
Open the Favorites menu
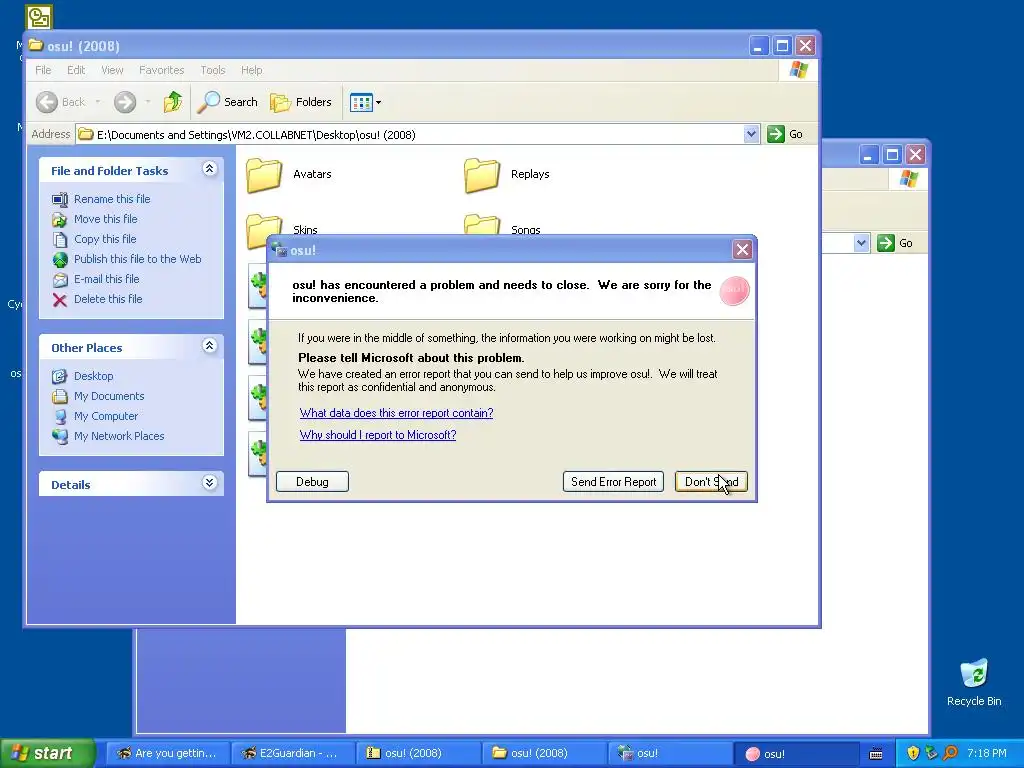click(x=161, y=70)
